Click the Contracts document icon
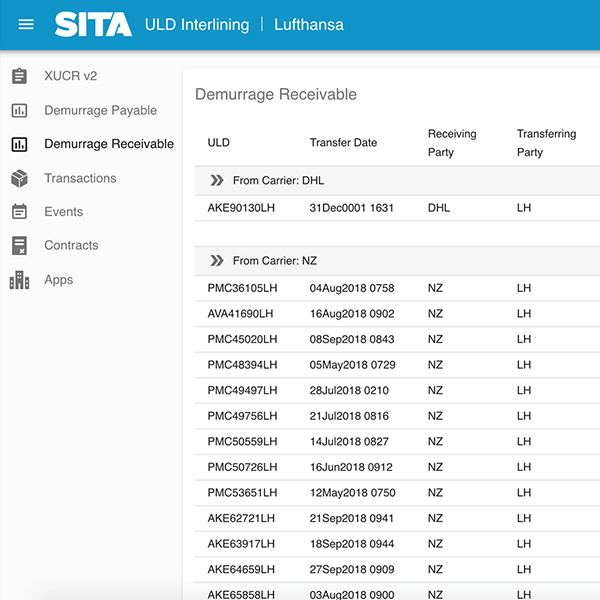Viewport: 600px width, 600px height. pyautogui.click(x=19, y=245)
